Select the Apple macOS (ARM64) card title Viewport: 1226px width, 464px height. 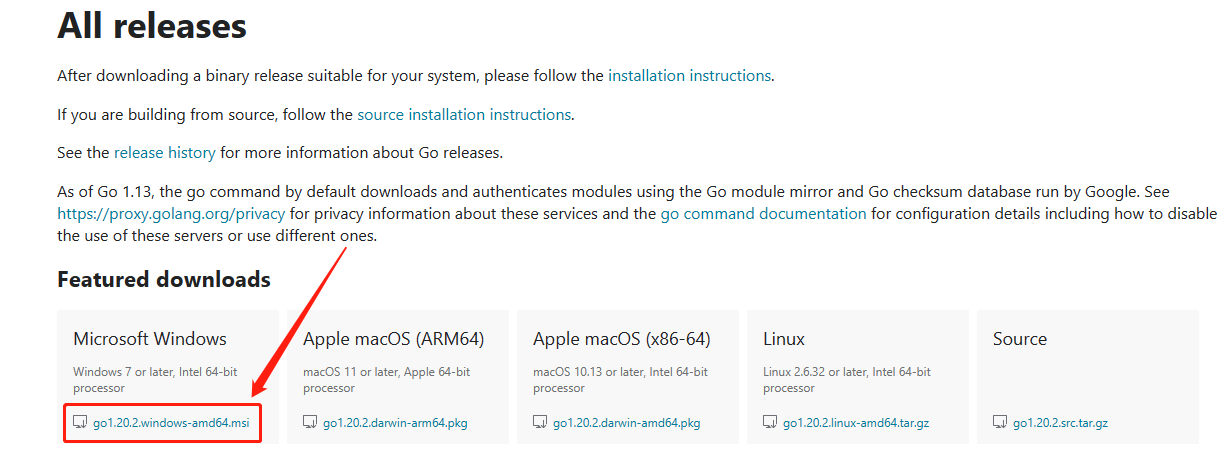point(394,339)
